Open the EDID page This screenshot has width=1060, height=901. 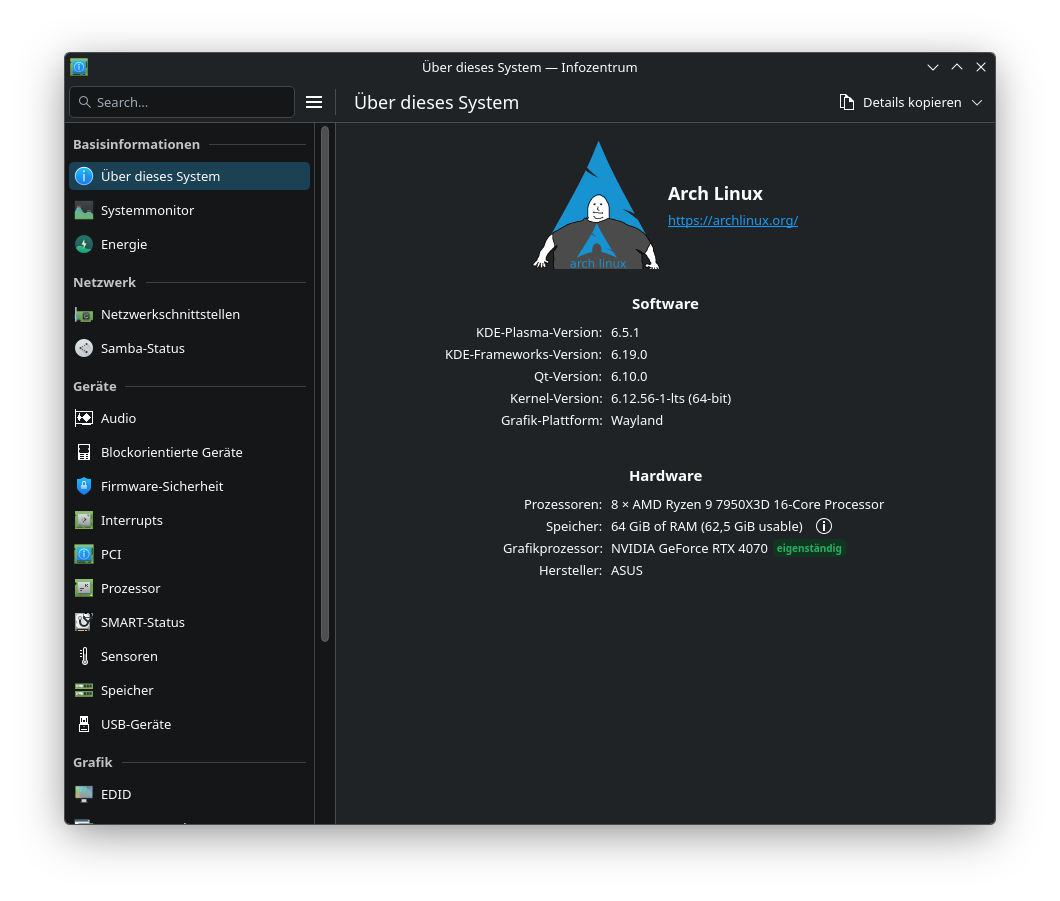[x=189, y=795]
